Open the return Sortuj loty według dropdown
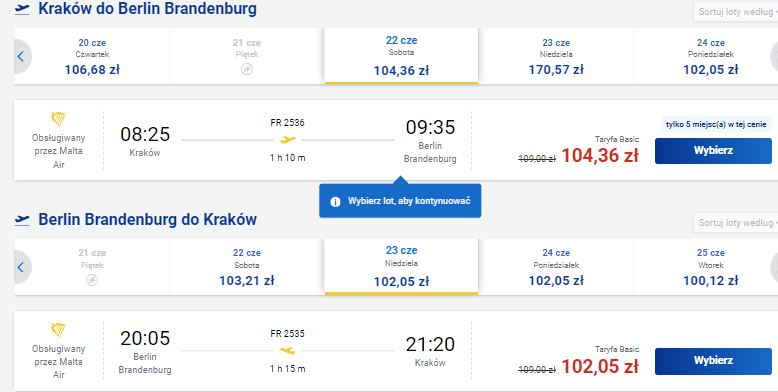 (736, 223)
